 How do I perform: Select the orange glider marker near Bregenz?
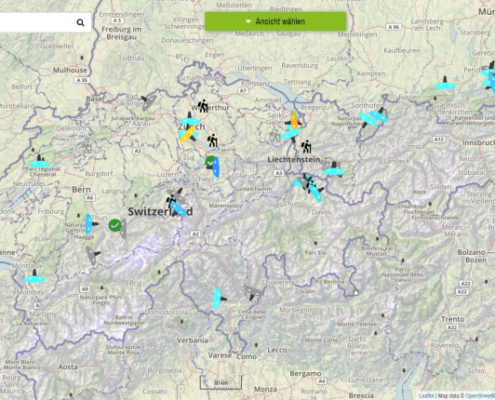coord(294,121)
